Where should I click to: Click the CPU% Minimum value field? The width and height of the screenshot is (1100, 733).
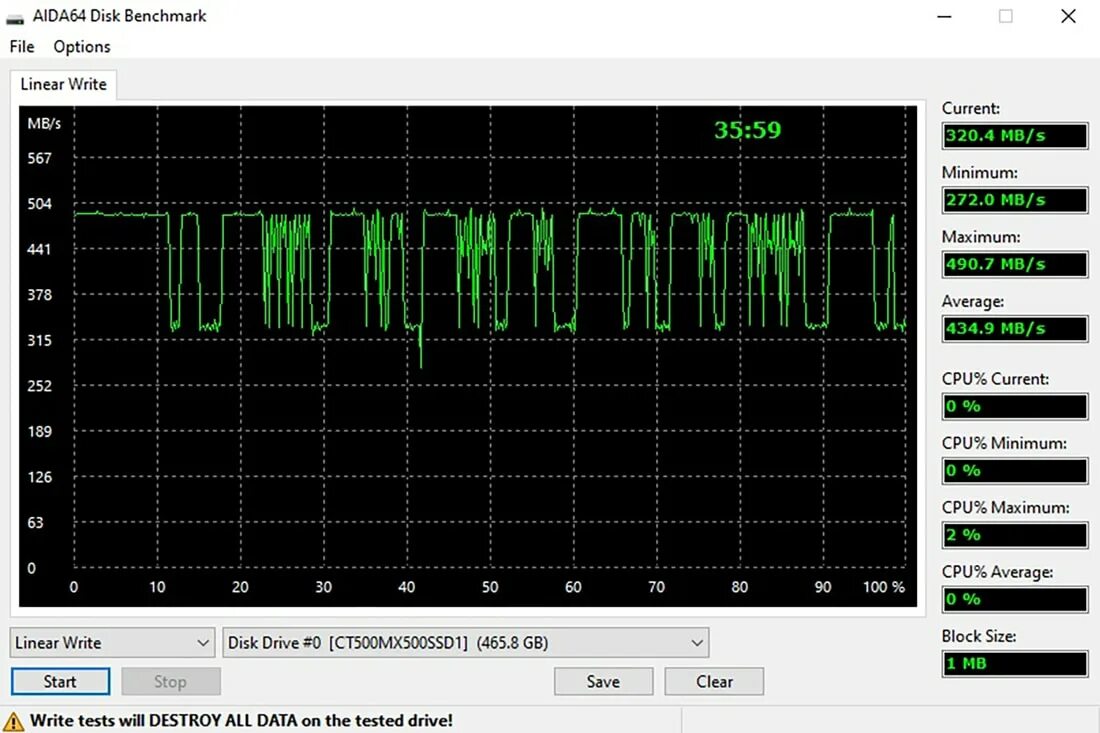1014,471
